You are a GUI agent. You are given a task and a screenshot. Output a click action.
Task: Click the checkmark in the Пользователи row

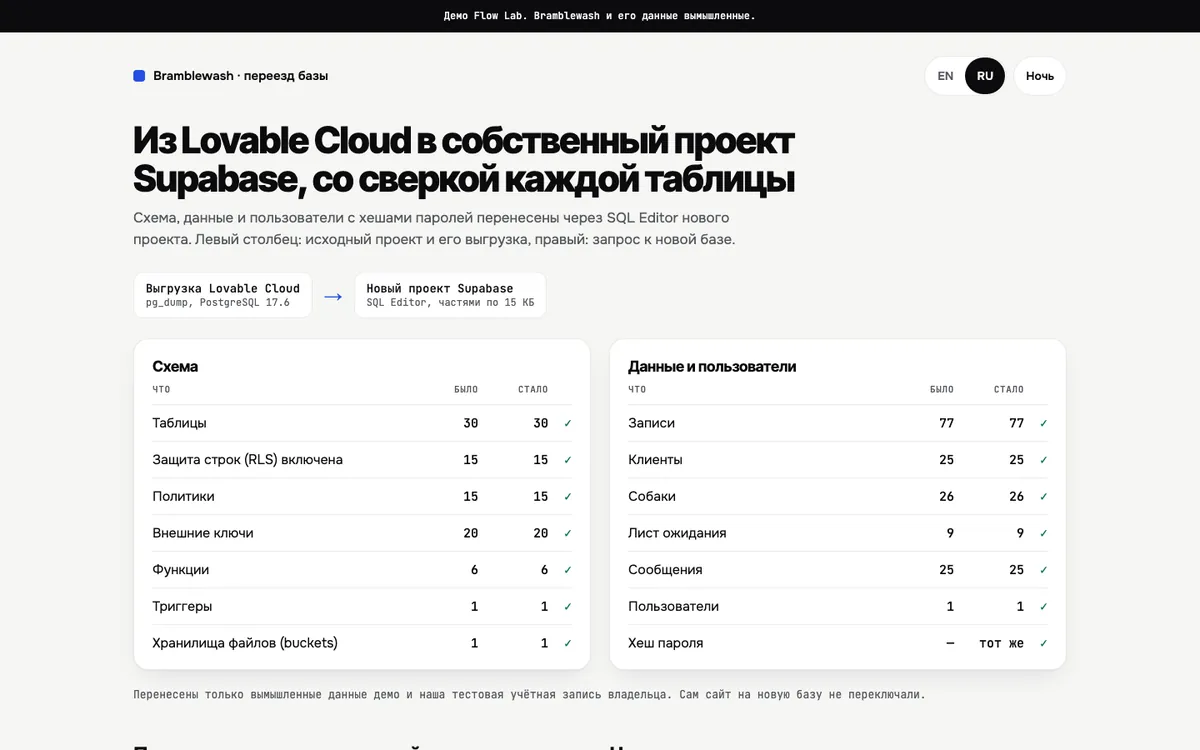coord(1044,606)
